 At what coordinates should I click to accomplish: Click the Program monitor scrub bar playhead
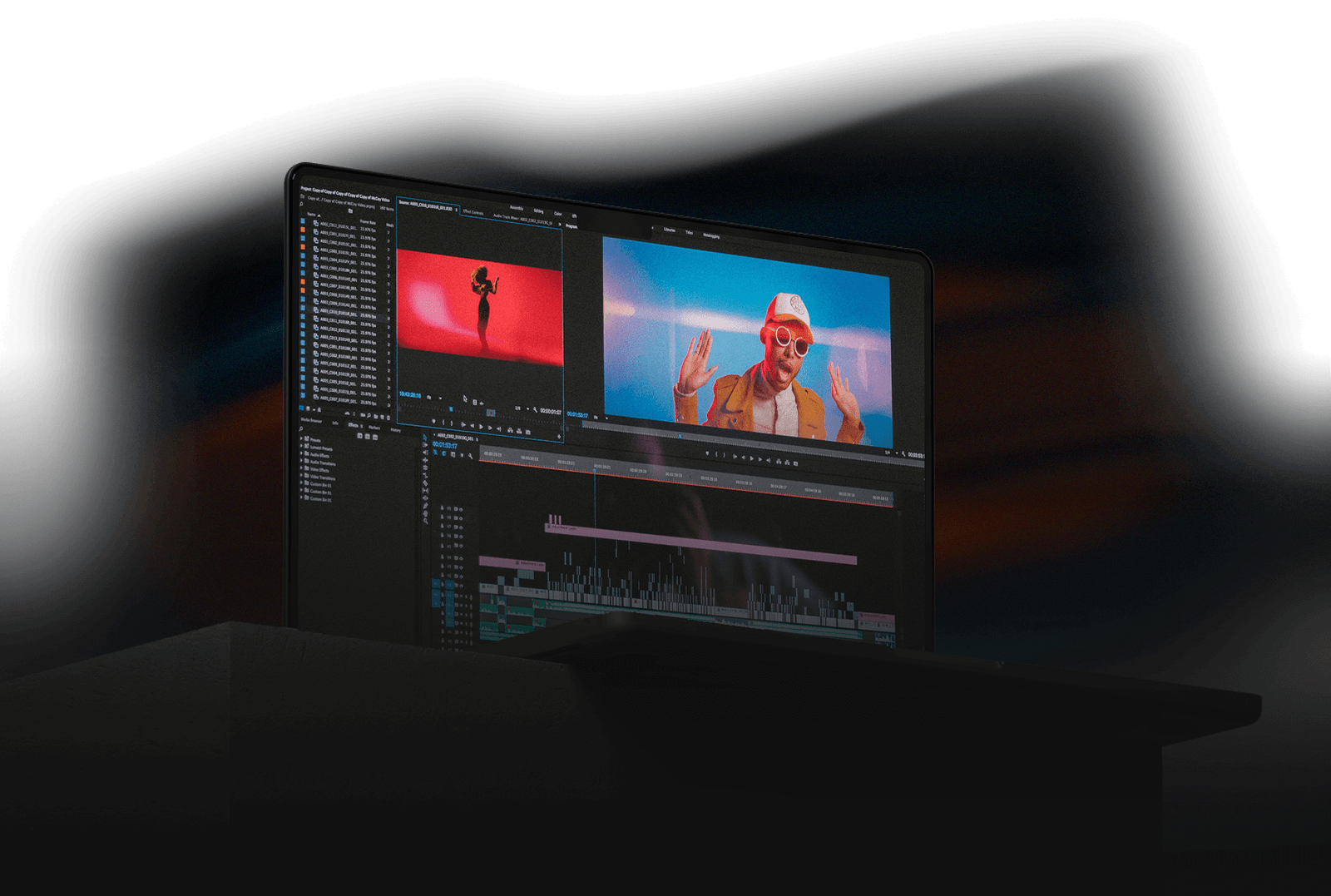coord(679,436)
